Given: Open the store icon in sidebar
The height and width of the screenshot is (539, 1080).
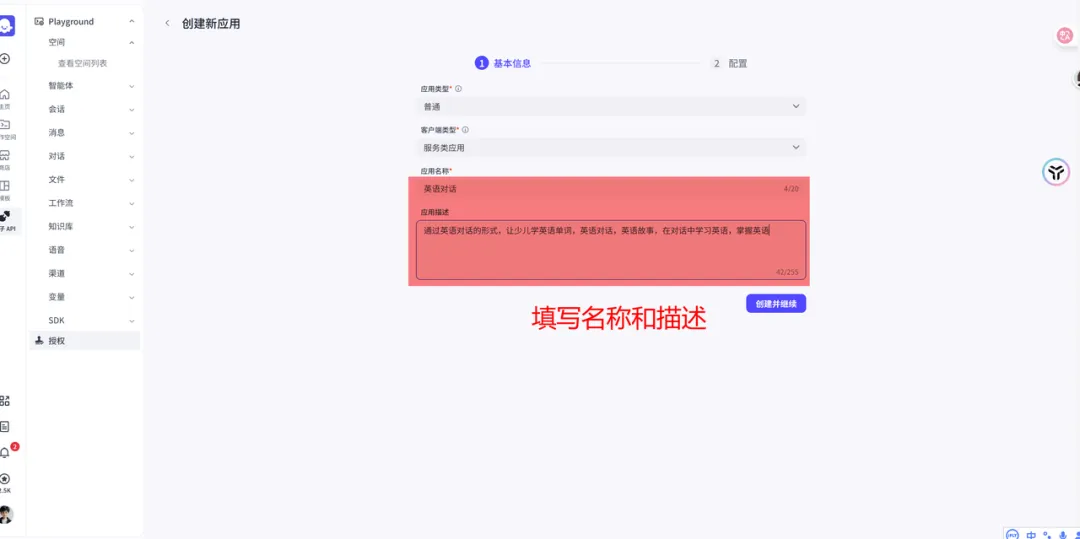Looking at the screenshot, I should [x=5, y=155].
